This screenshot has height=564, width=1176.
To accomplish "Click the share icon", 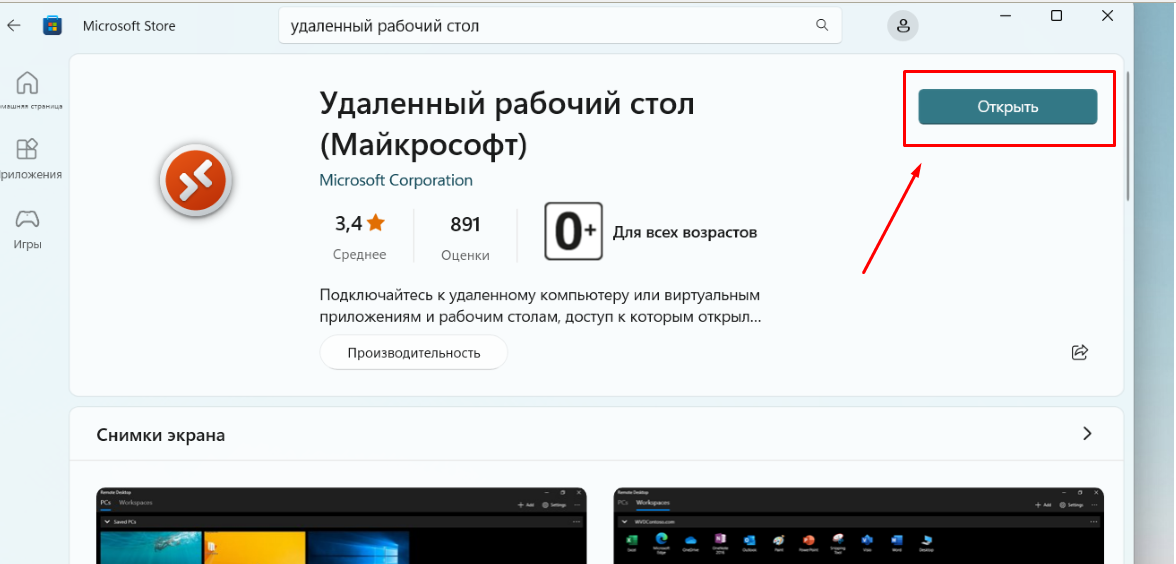I will click(1079, 352).
